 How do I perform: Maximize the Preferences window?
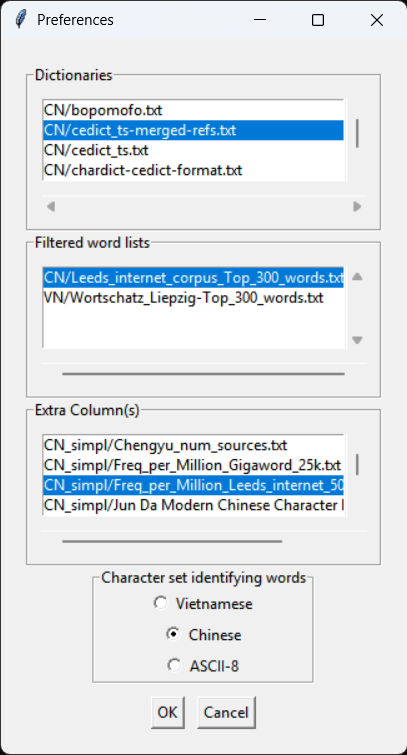coord(318,20)
